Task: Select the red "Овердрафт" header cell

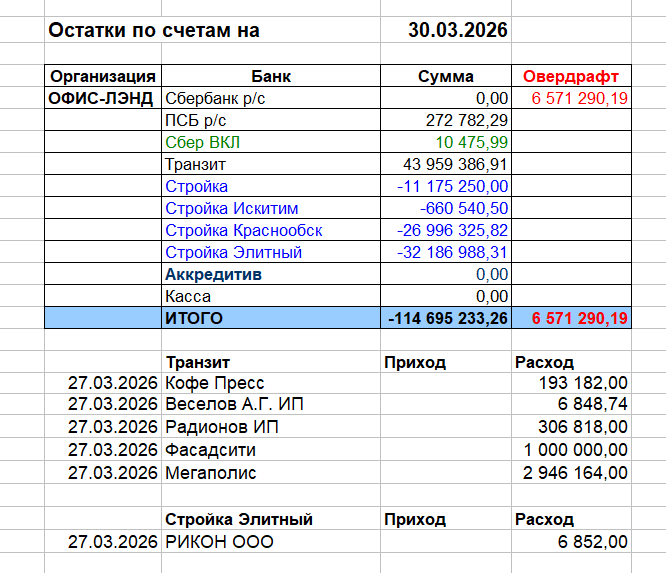Action: (x=571, y=76)
